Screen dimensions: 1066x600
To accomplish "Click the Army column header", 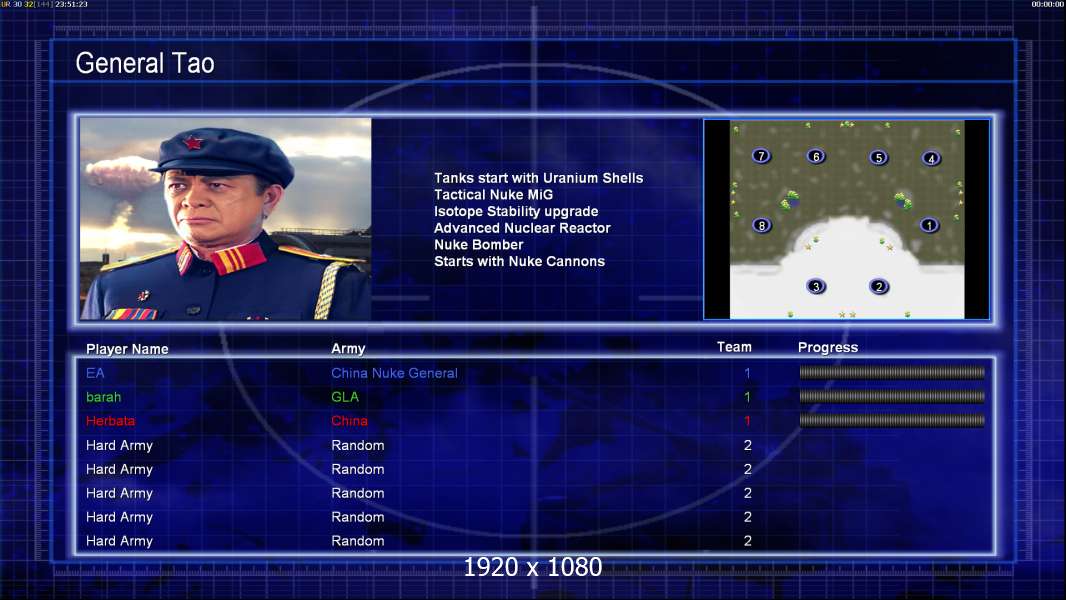I will [348, 349].
